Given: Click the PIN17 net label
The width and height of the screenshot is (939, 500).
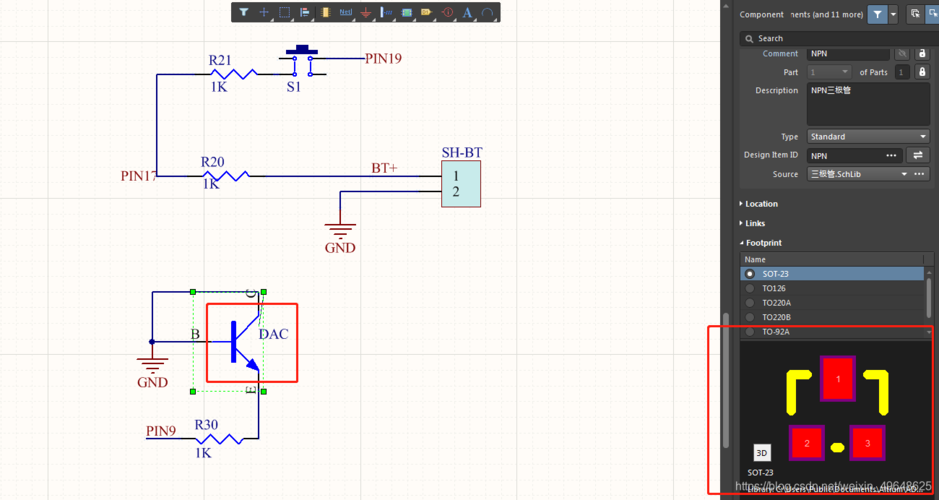Looking at the screenshot, I should point(139,176).
